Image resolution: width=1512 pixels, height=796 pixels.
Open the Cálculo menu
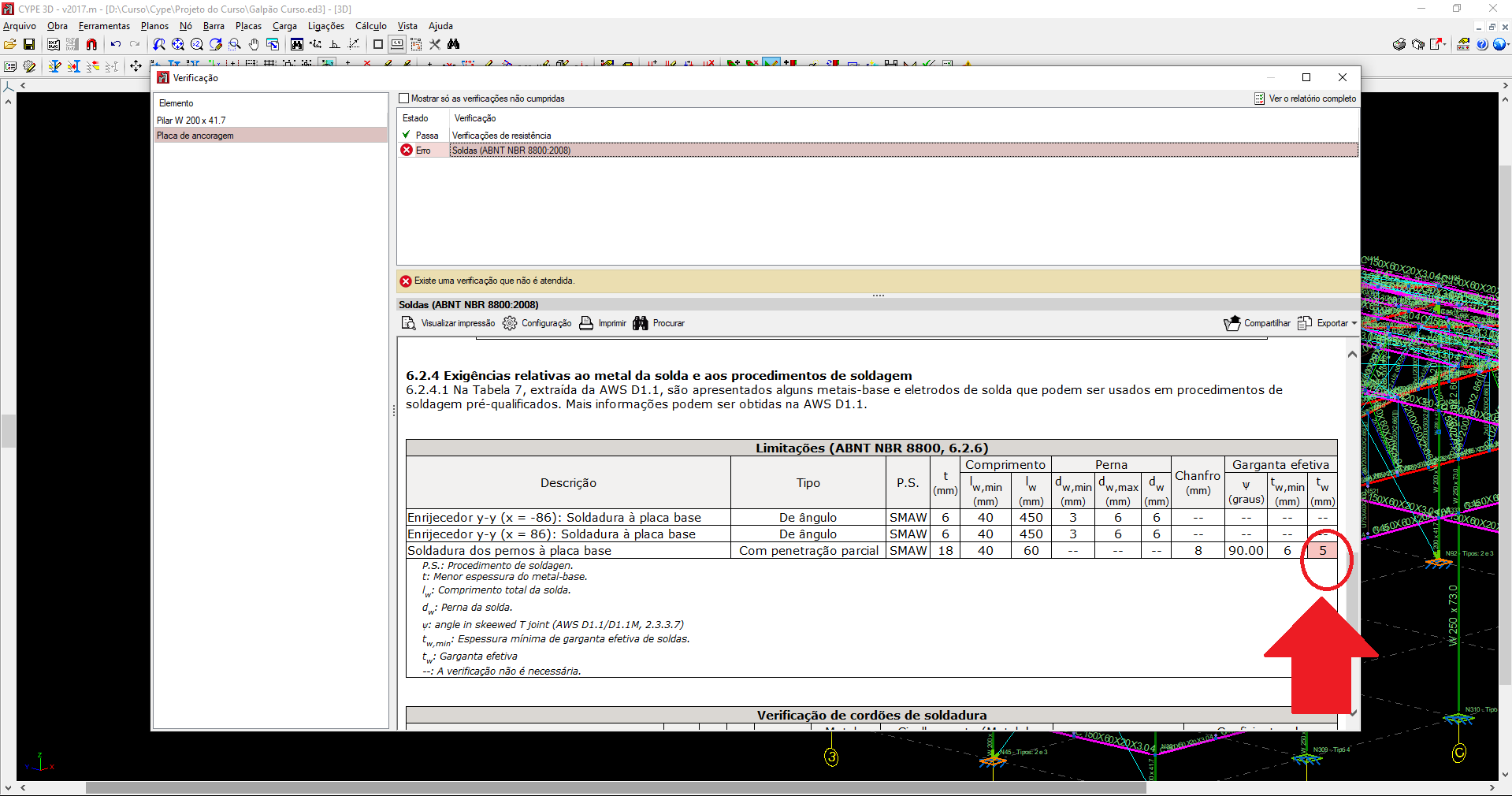[x=370, y=26]
